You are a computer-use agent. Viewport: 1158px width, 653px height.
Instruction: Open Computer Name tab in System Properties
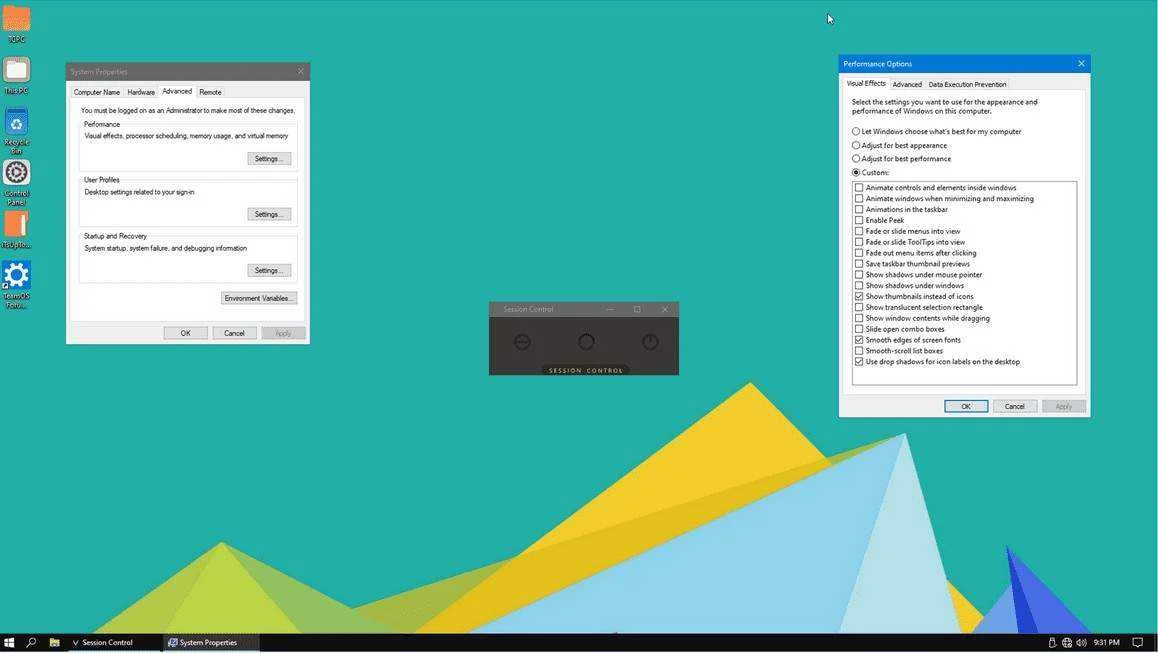click(x=97, y=92)
